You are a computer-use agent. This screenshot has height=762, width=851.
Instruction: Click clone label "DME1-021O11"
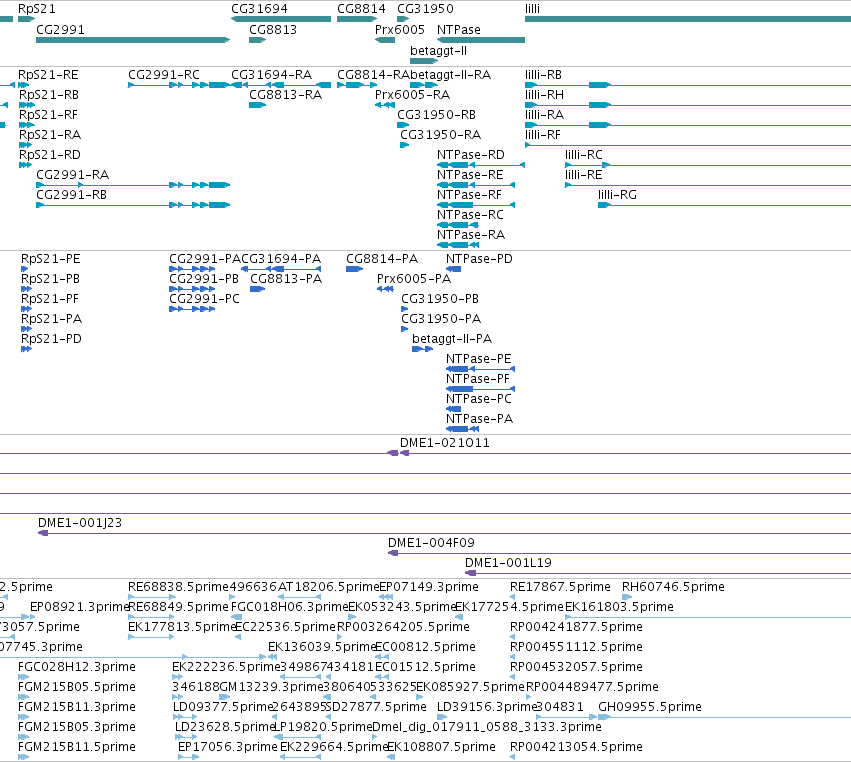click(445, 443)
